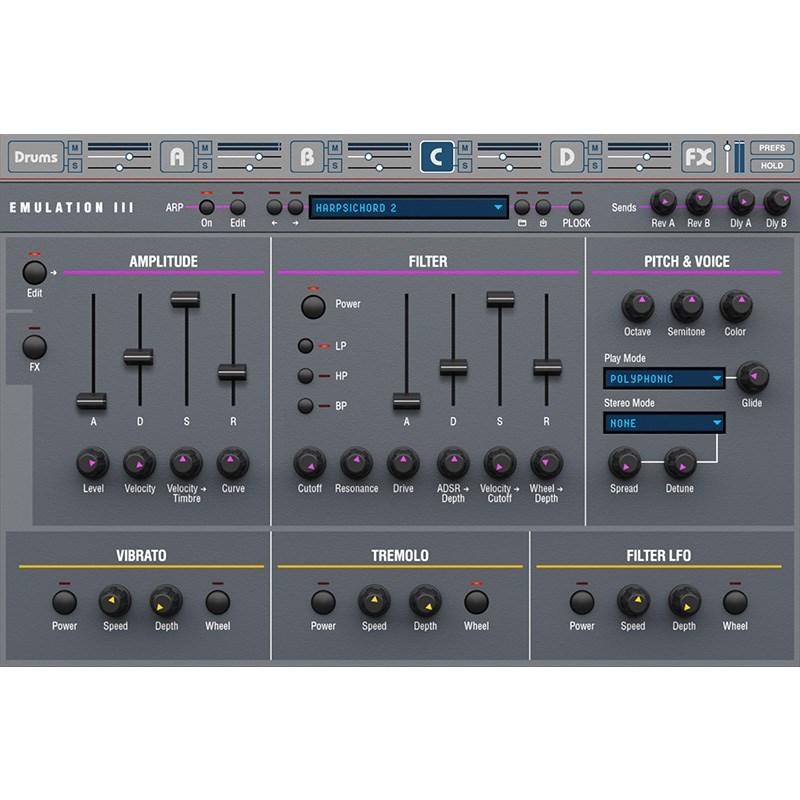Image resolution: width=800 pixels, height=800 pixels.
Task: Switch to instrument tab B
Action: pyautogui.click(x=306, y=155)
